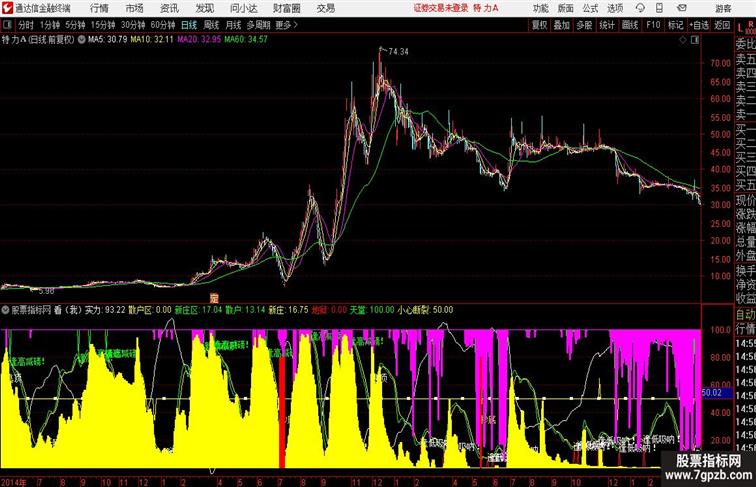Open the 发现 menu
Image resolution: width=756 pixels, height=487 pixels.
204,8
